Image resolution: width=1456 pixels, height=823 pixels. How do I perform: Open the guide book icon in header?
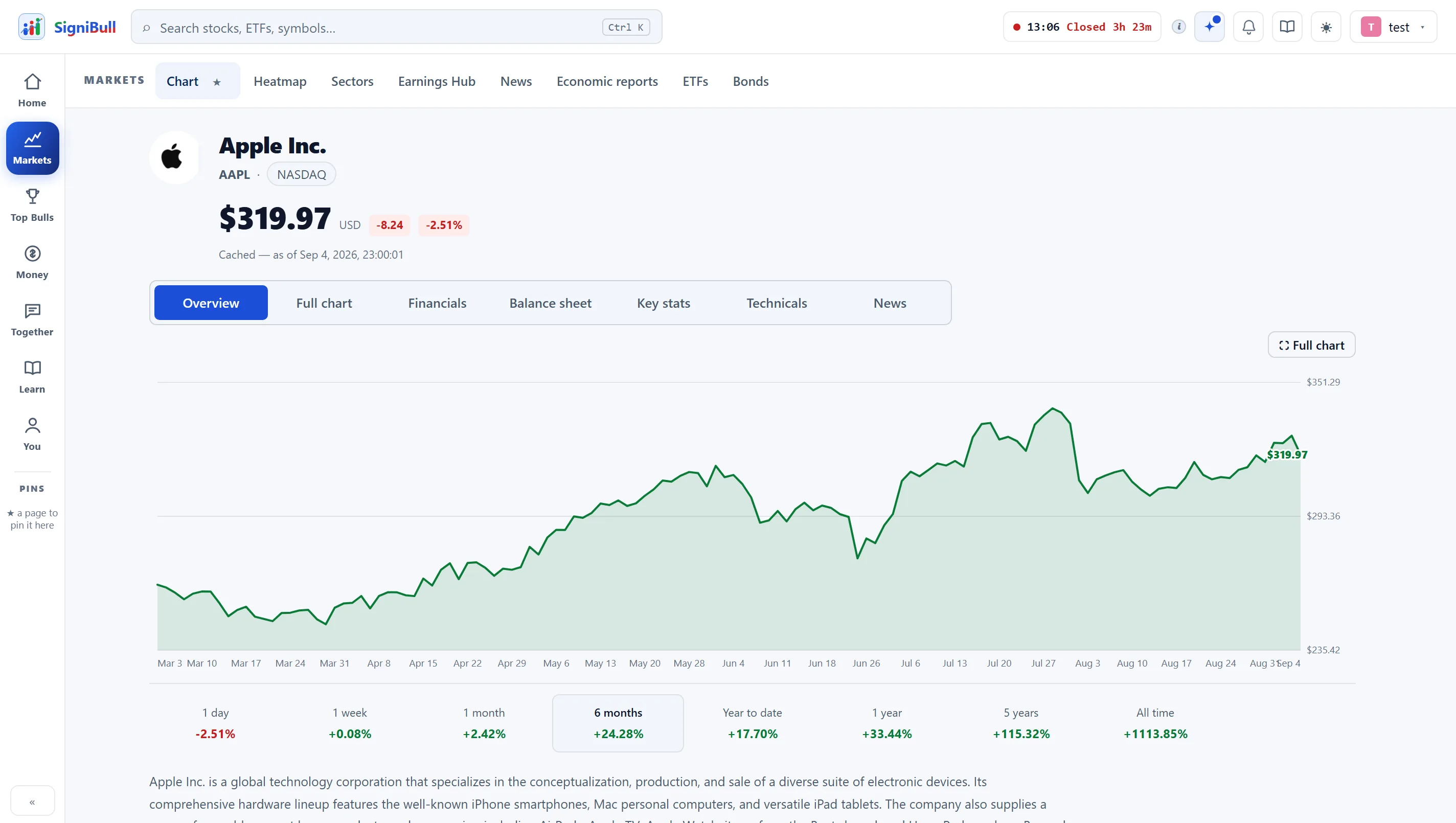(1287, 27)
